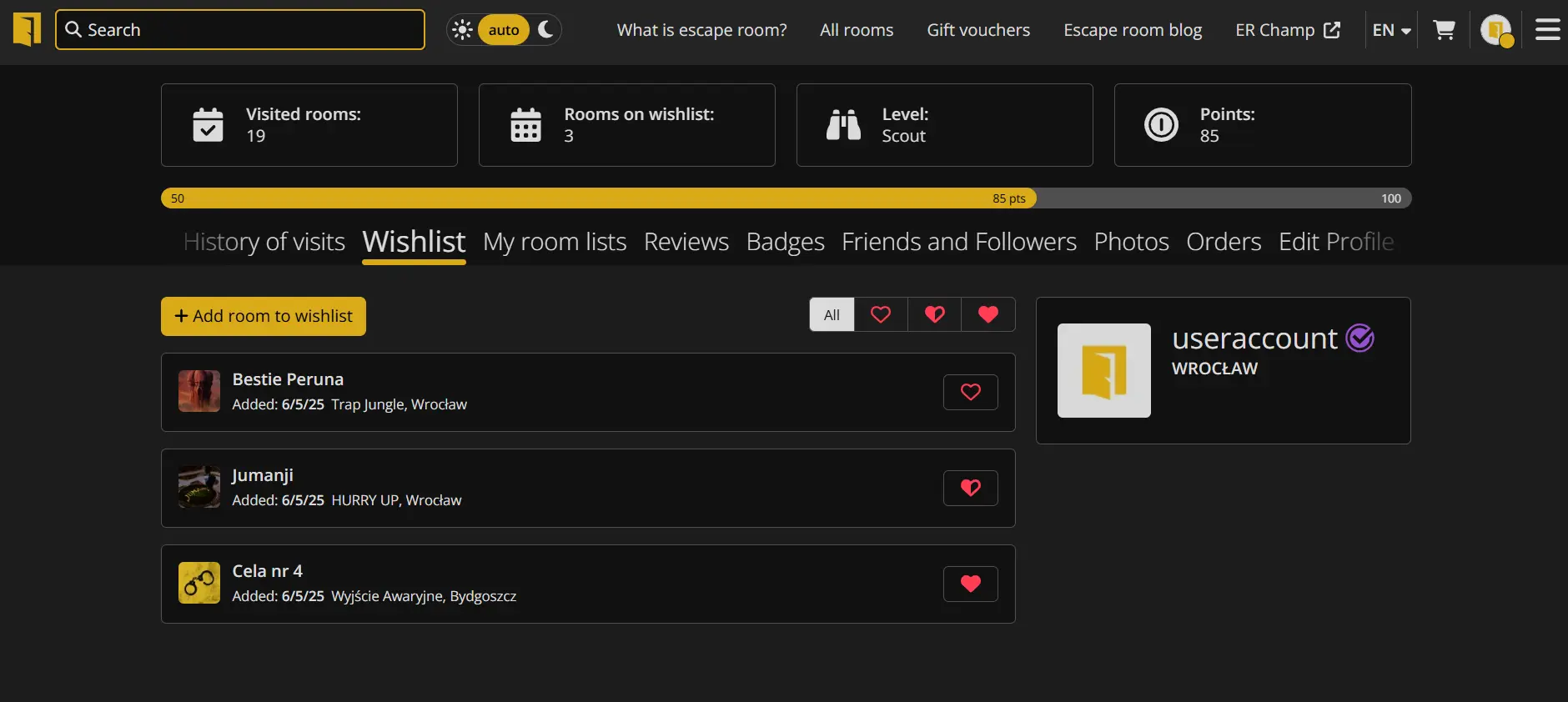The width and height of the screenshot is (1568, 702).
Task: Filter wishlist by half heart priority
Action: (934, 315)
